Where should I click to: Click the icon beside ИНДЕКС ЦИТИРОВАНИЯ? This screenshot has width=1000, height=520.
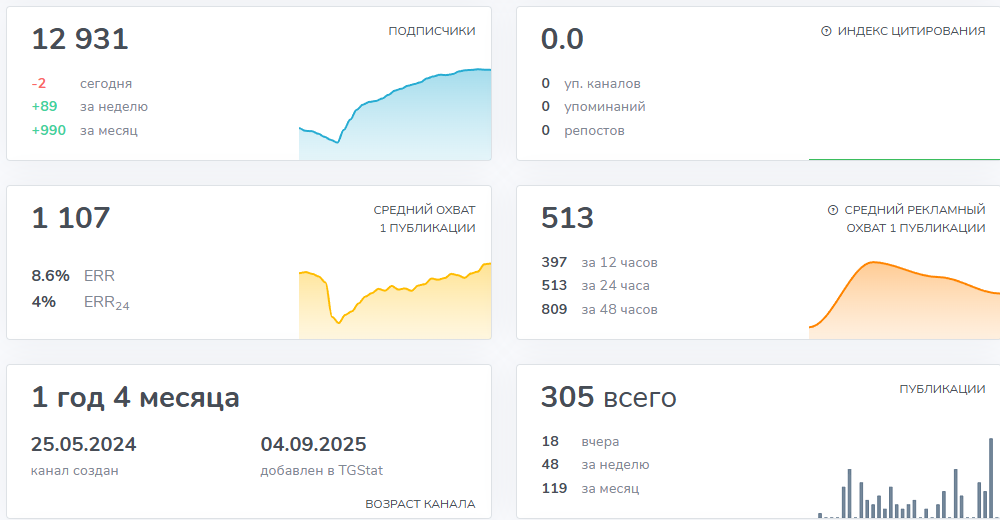826,31
